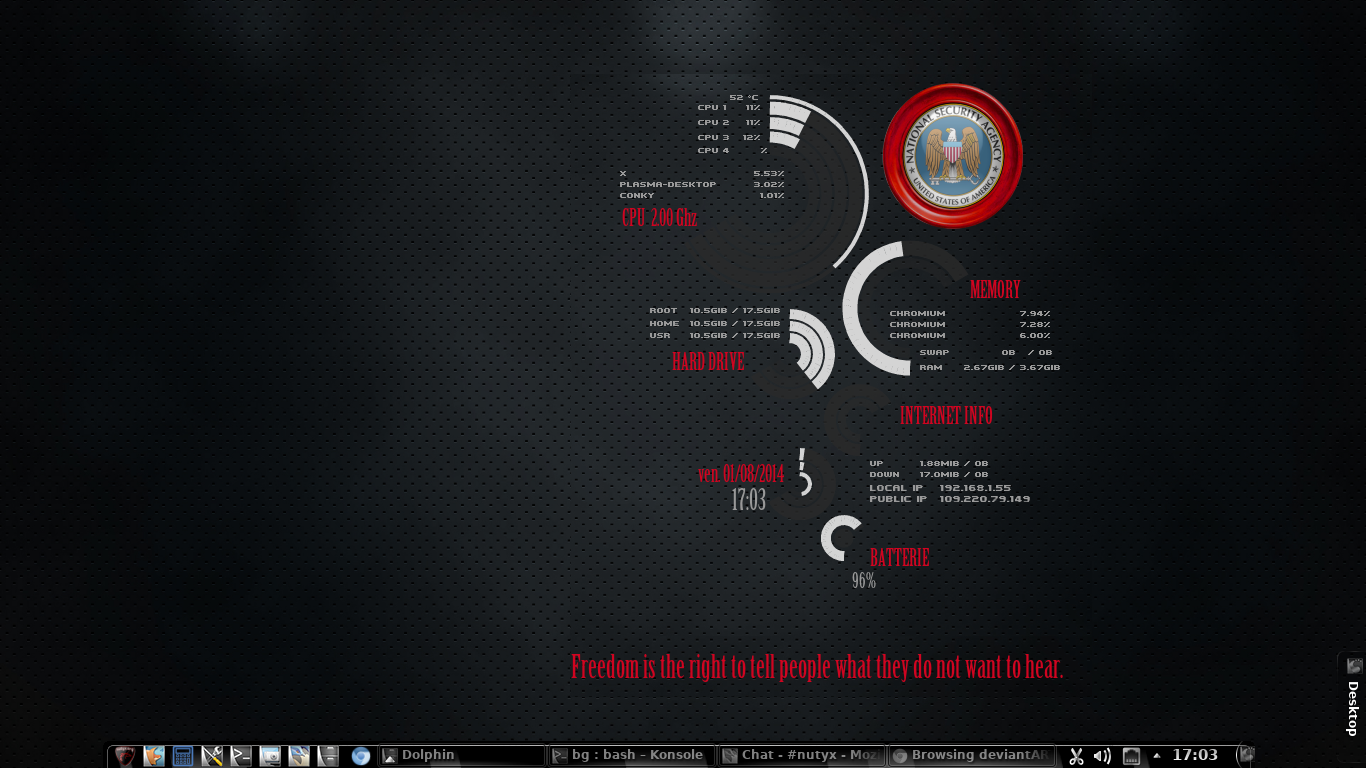Click the 'SWAP' usage line
The height and width of the screenshot is (768, 1366).
(x=986, y=352)
